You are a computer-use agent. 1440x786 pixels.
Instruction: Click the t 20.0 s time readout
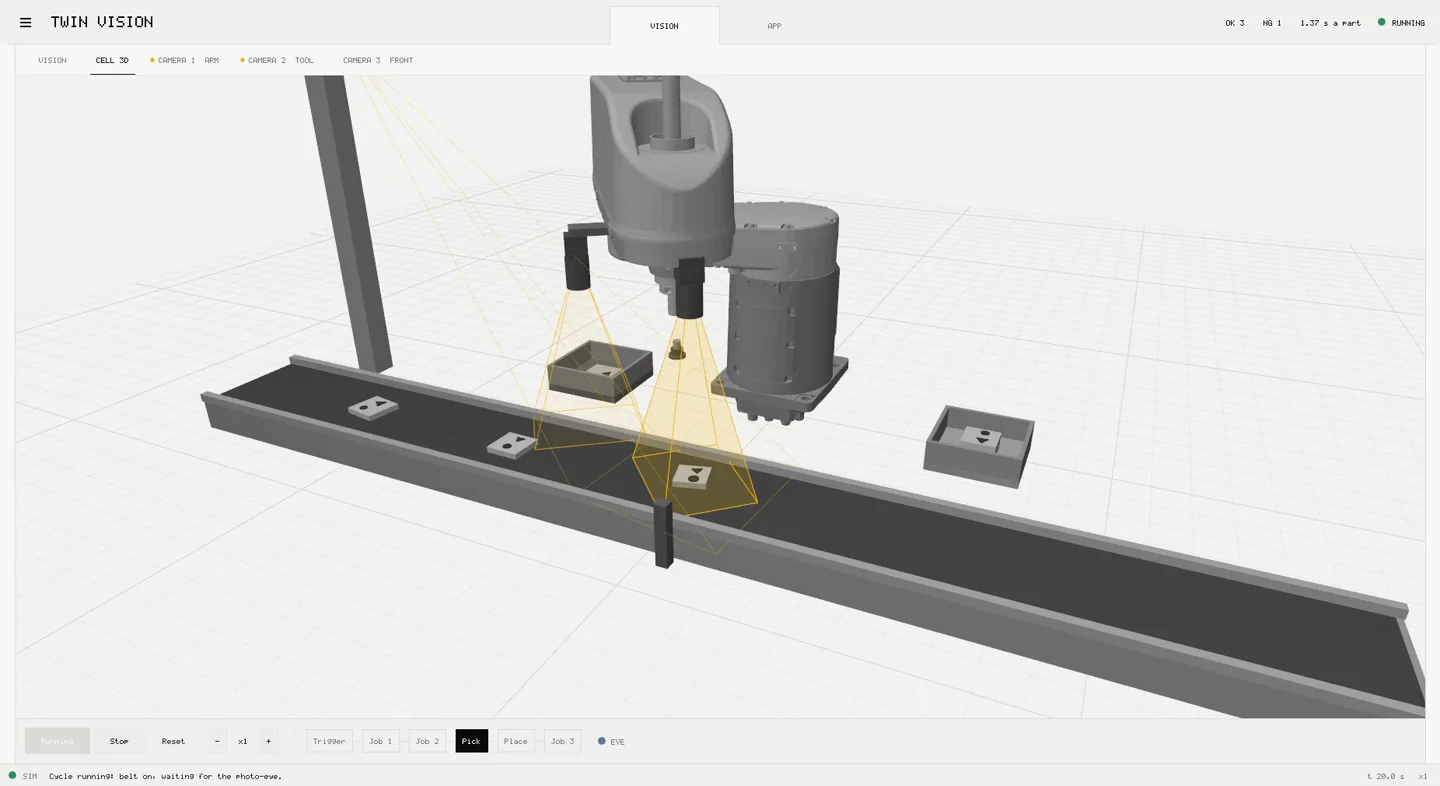pos(1386,776)
